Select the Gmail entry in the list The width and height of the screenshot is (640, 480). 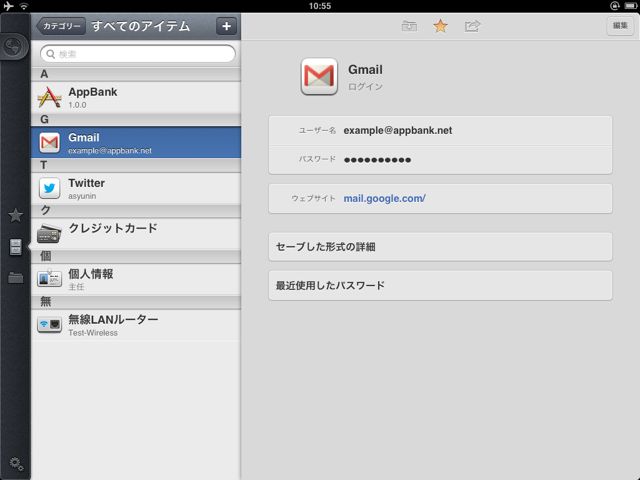pyautogui.click(x=136, y=142)
